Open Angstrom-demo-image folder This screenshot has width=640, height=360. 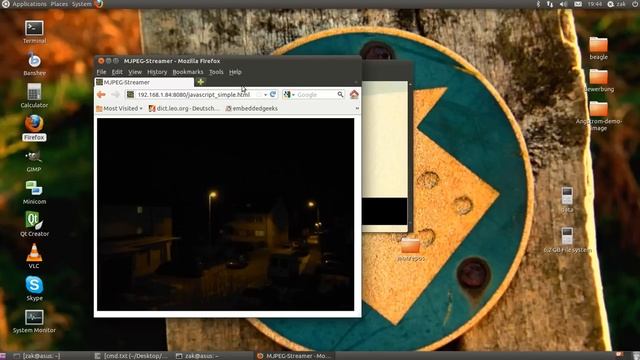pyautogui.click(x=598, y=109)
